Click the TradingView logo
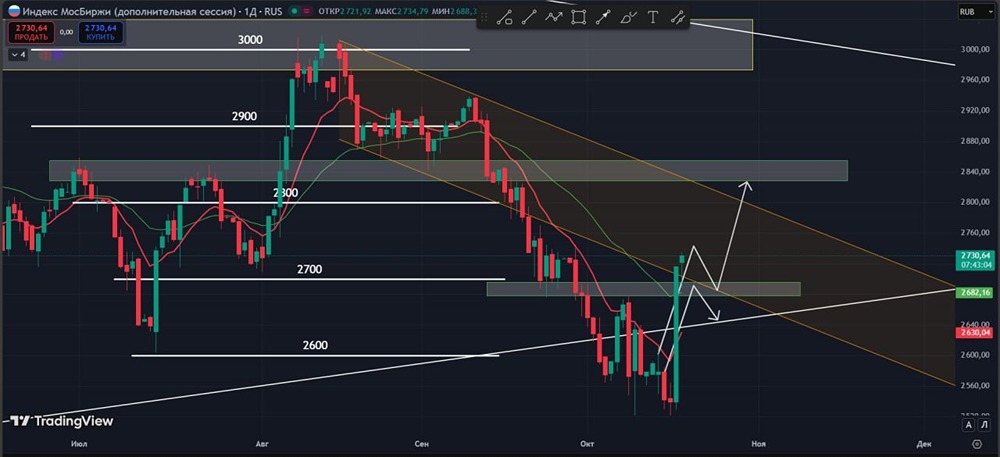1000x457 pixels. tap(62, 421)
